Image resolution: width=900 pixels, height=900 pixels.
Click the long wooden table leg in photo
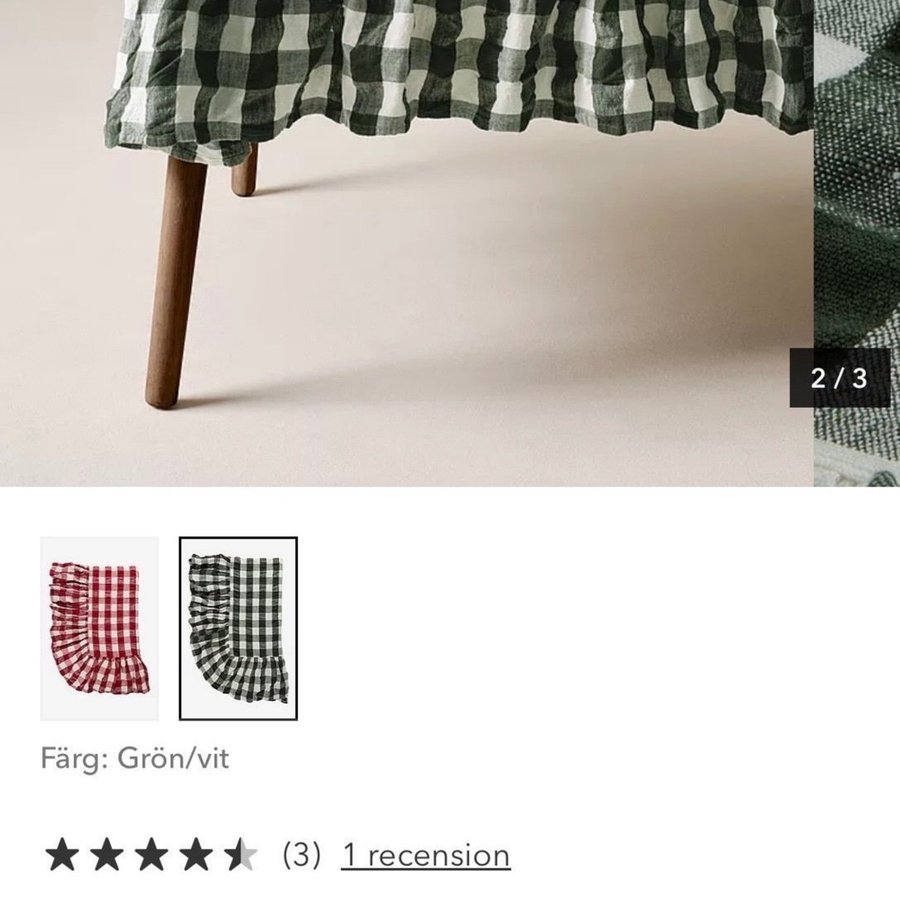click(x=174, y=281)
